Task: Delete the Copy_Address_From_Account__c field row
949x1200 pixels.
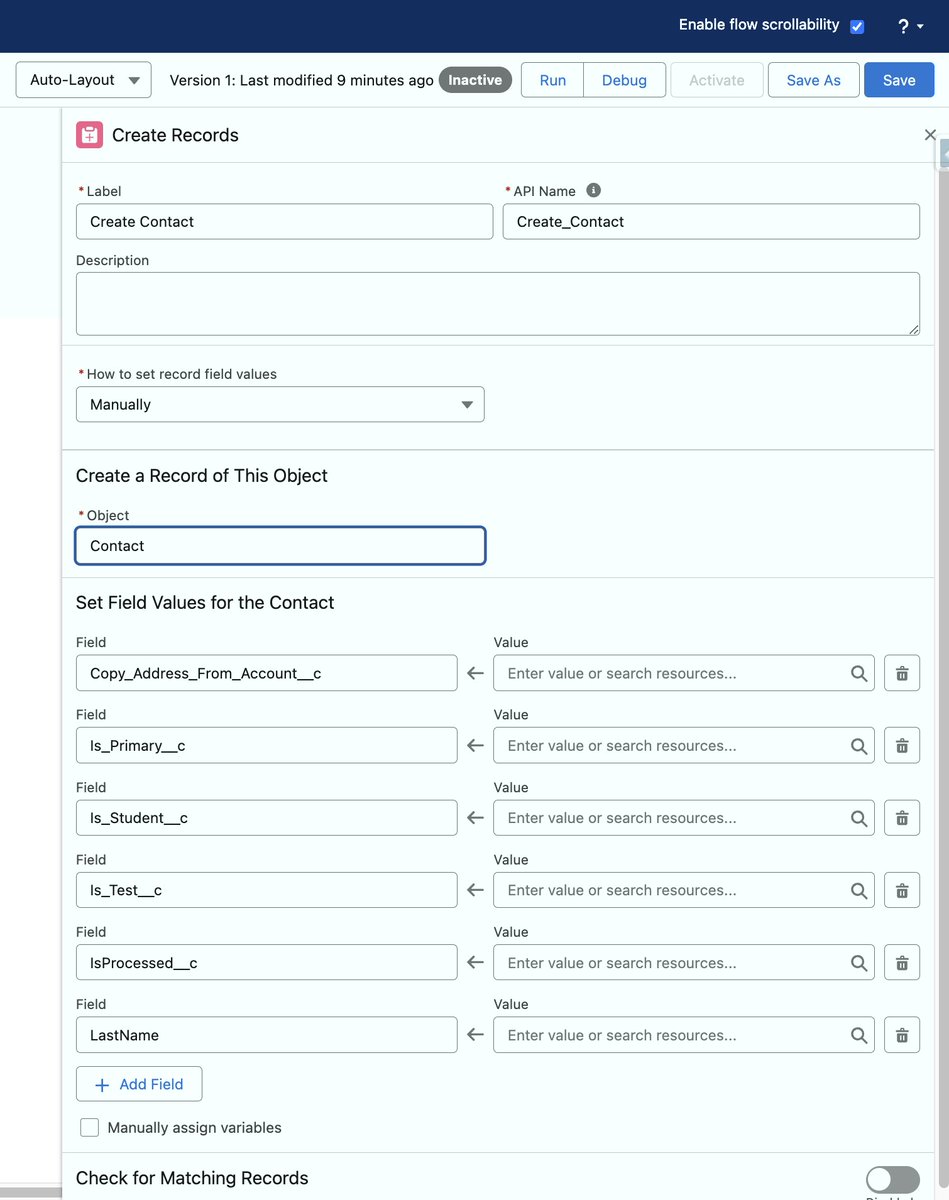Action: pyautogui.click(x=901, y=673)
